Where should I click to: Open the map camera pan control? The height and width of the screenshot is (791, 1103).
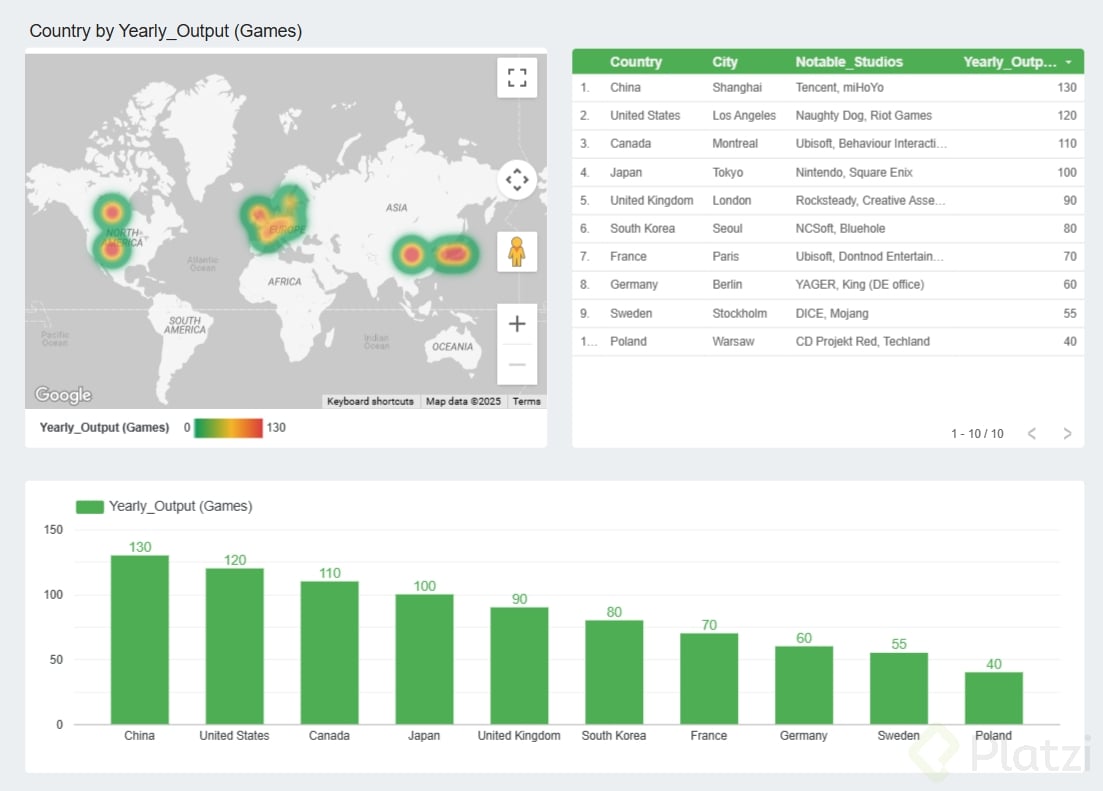(517, 179)
